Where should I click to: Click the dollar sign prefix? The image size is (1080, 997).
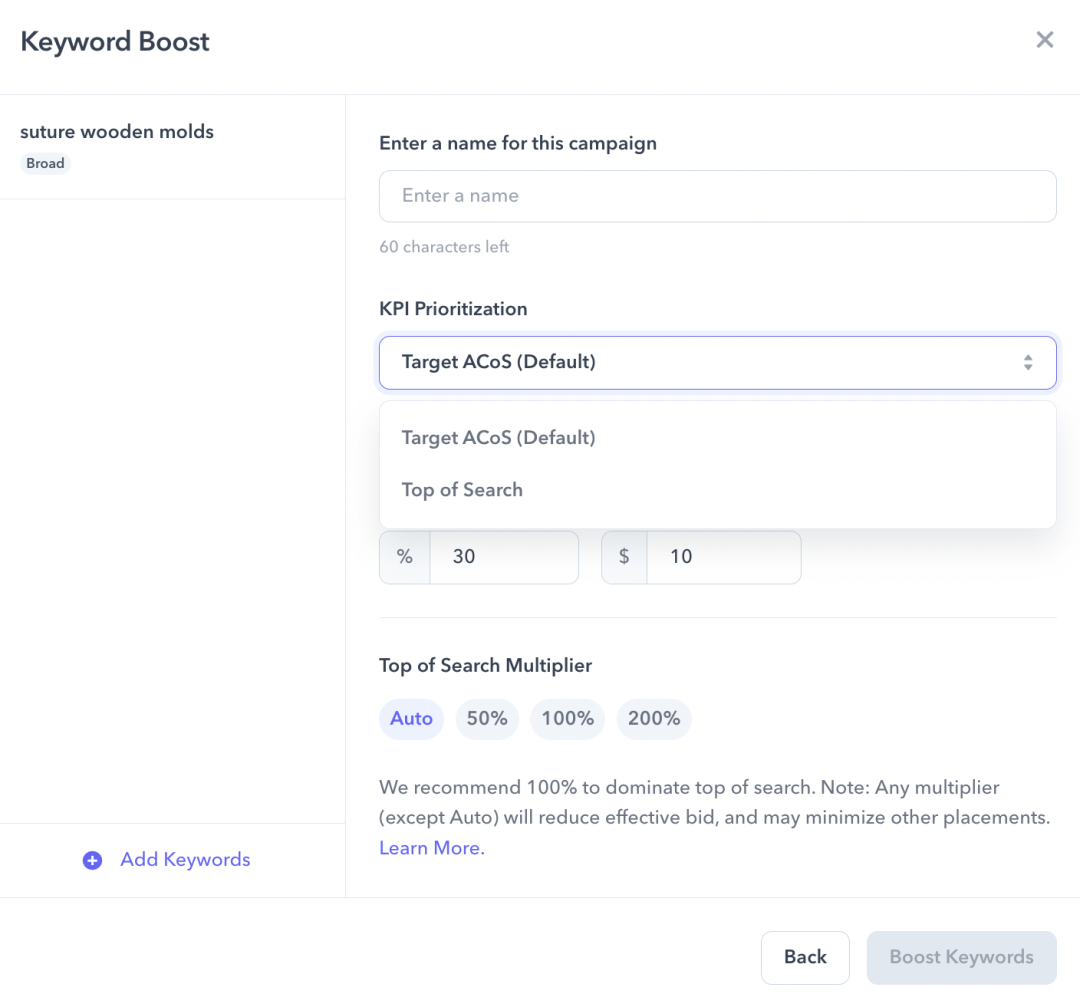coord(624,557)
